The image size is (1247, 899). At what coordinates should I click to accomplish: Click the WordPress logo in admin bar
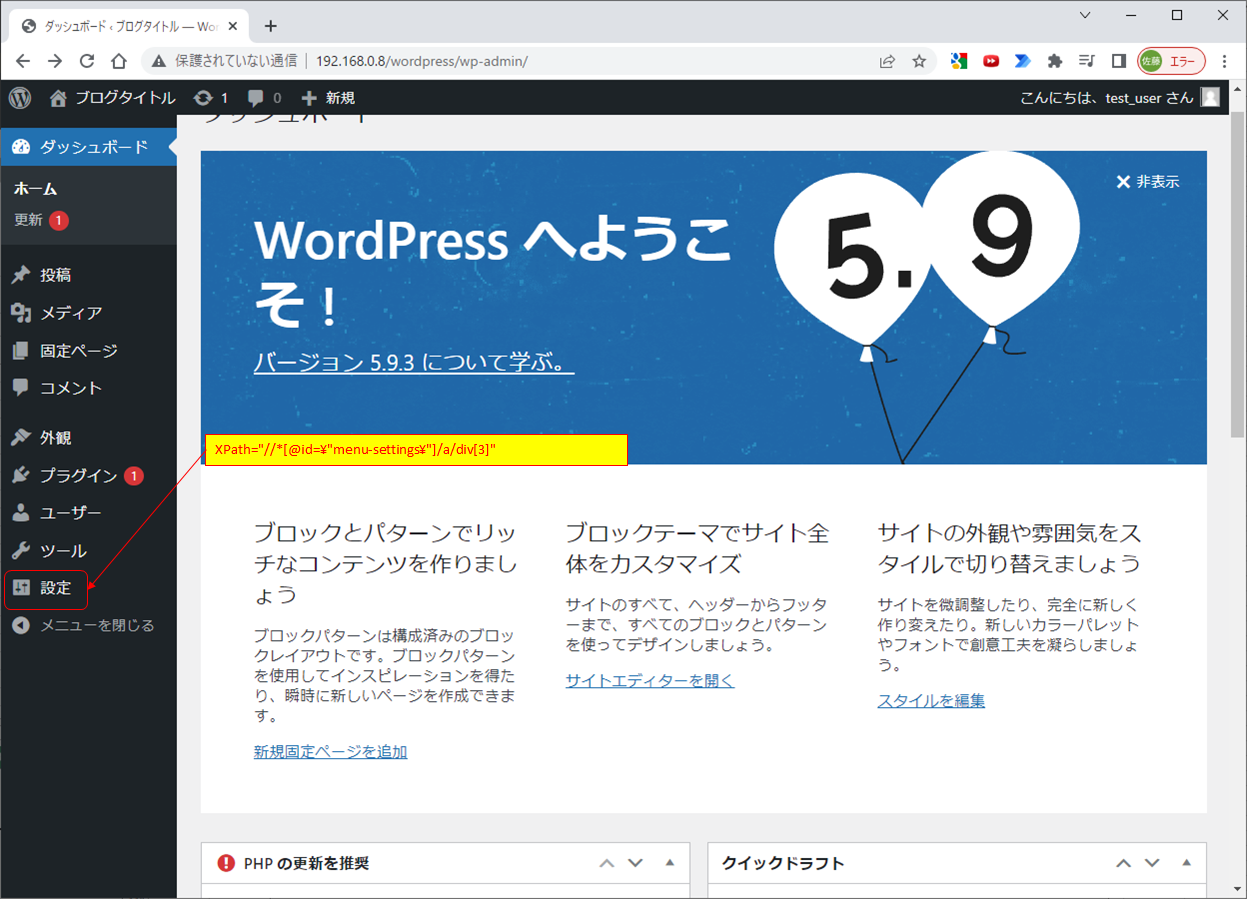(x=21, y=98)
